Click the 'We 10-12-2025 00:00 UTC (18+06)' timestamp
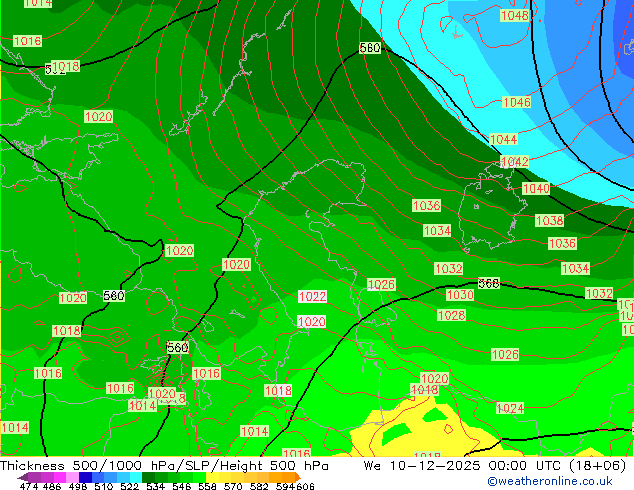Viewport: 634px width, 490px height. click(495, 466)
